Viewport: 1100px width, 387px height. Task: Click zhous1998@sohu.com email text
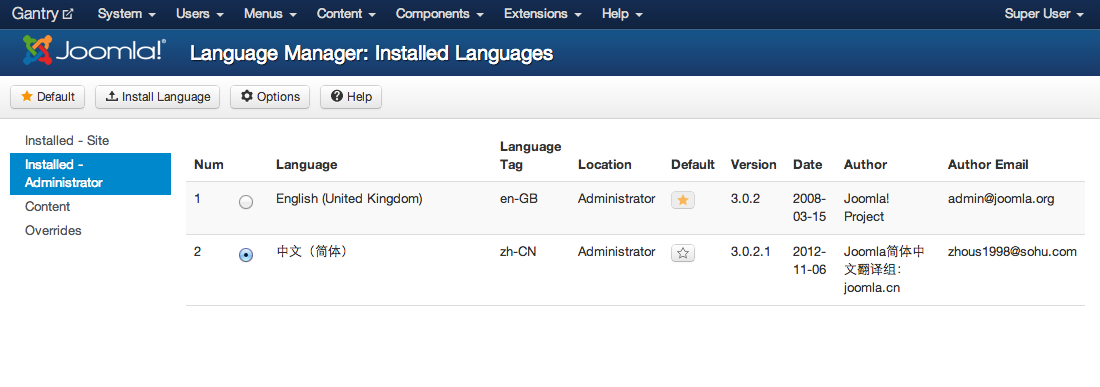[1012, 252]
